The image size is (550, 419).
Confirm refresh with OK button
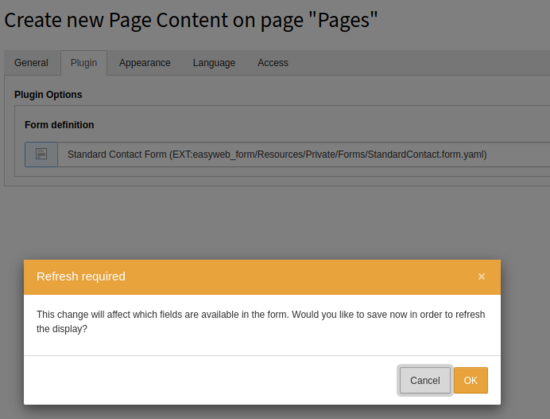(471, 380)
